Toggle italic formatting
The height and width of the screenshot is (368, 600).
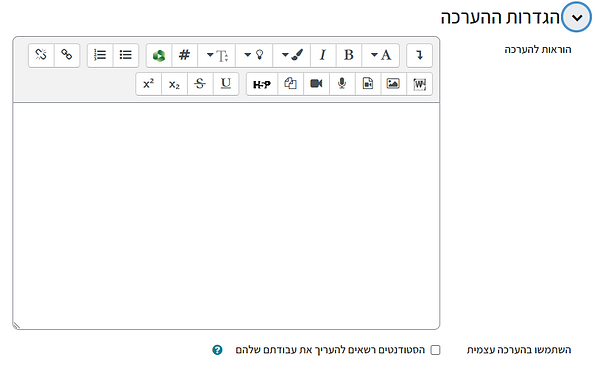click(x=323, y=55)
